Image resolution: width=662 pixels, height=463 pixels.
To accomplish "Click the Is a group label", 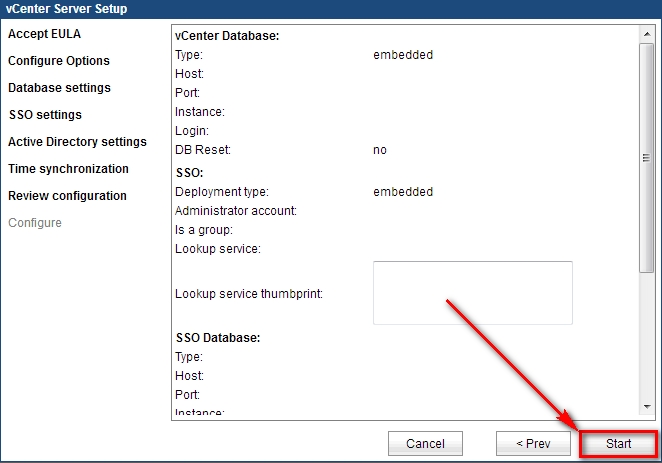I will point(203,230).
